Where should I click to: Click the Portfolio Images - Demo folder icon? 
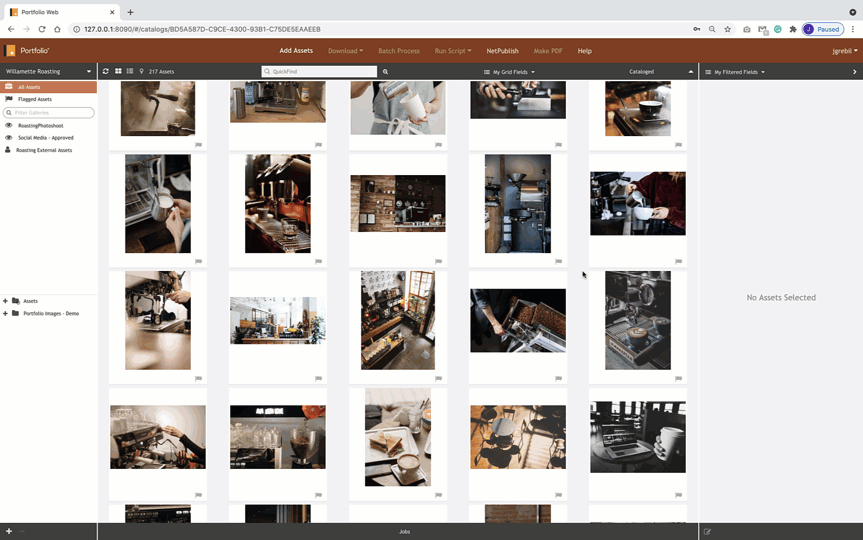tap(15, 313)
